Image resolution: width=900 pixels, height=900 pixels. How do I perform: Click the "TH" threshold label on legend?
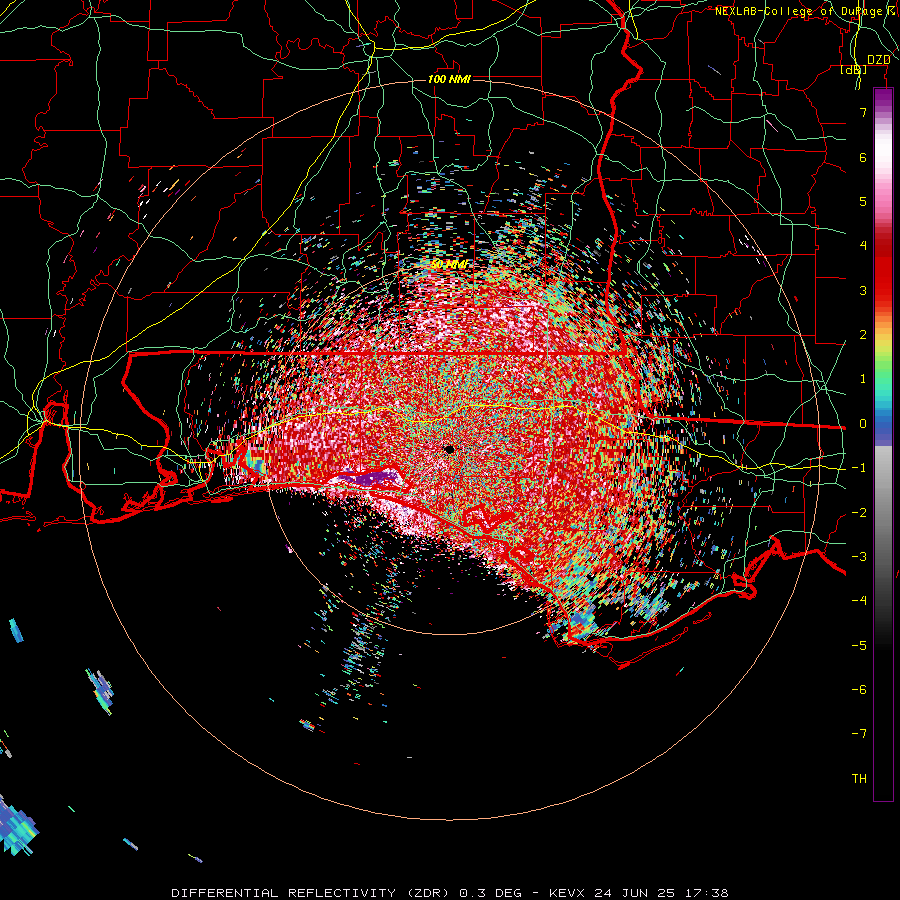(859, 779)
